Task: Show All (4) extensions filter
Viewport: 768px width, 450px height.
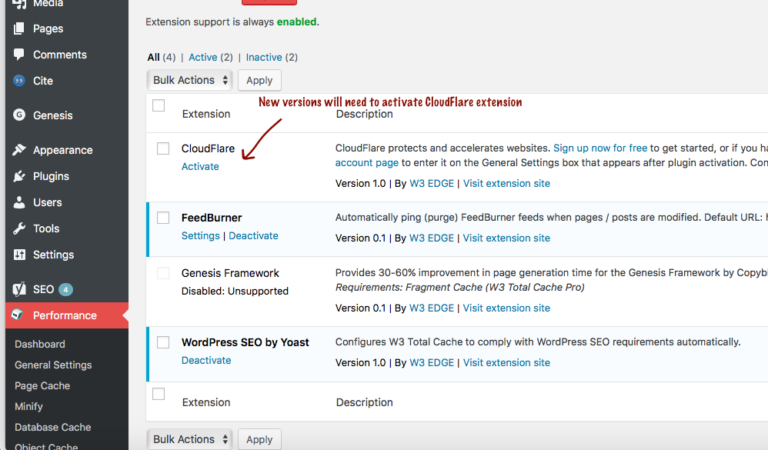Action: point(161,57)
